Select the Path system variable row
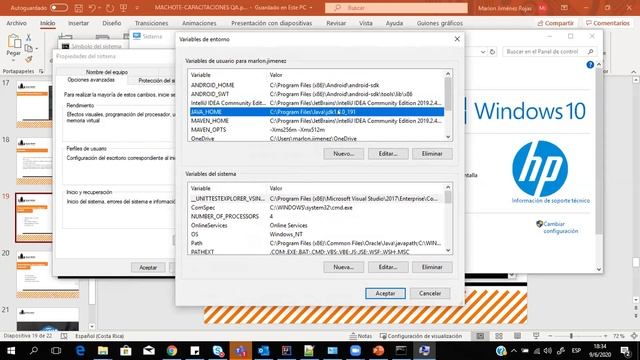This screenshot has height=360, width=640. (x=317, y=243)
